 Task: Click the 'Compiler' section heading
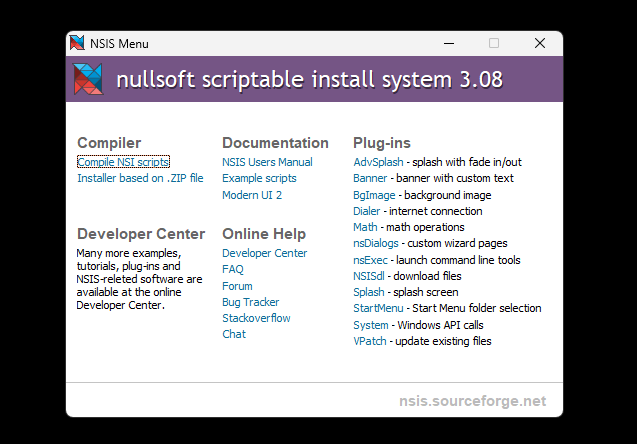(x=109, y=143)
